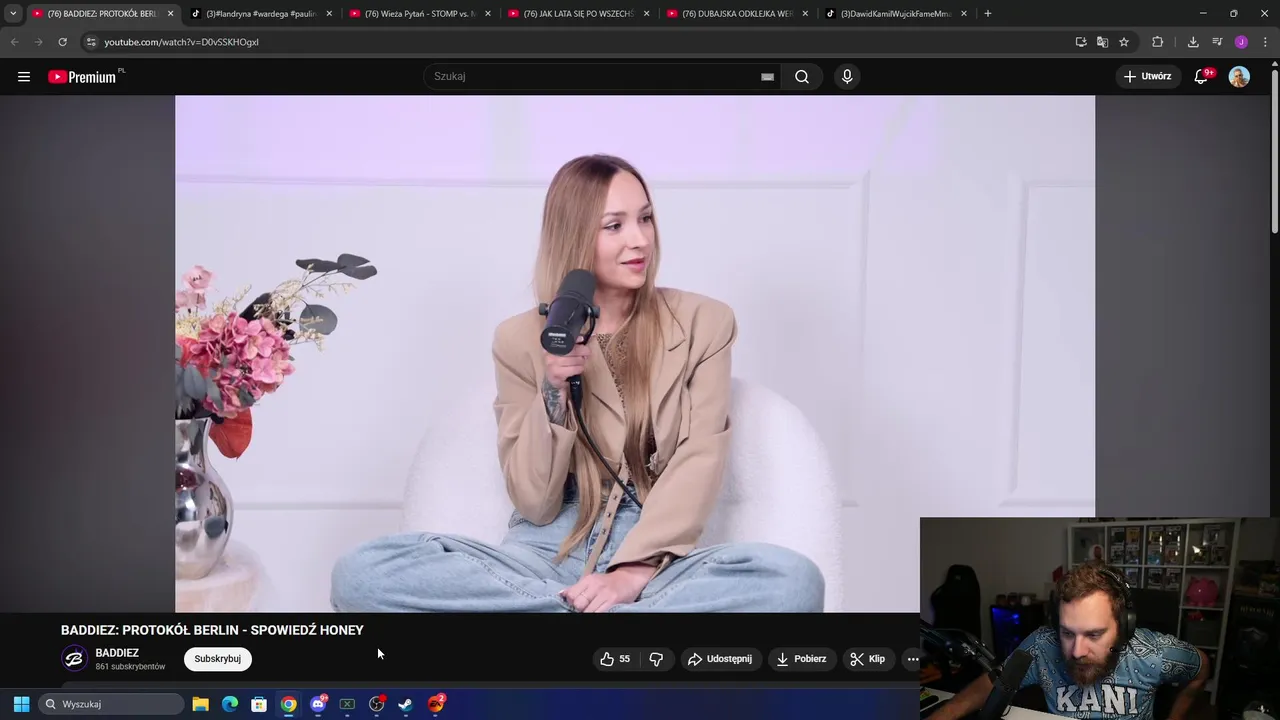
Task: Bookmark this tab with star icon
Action: click(1124, 42)
